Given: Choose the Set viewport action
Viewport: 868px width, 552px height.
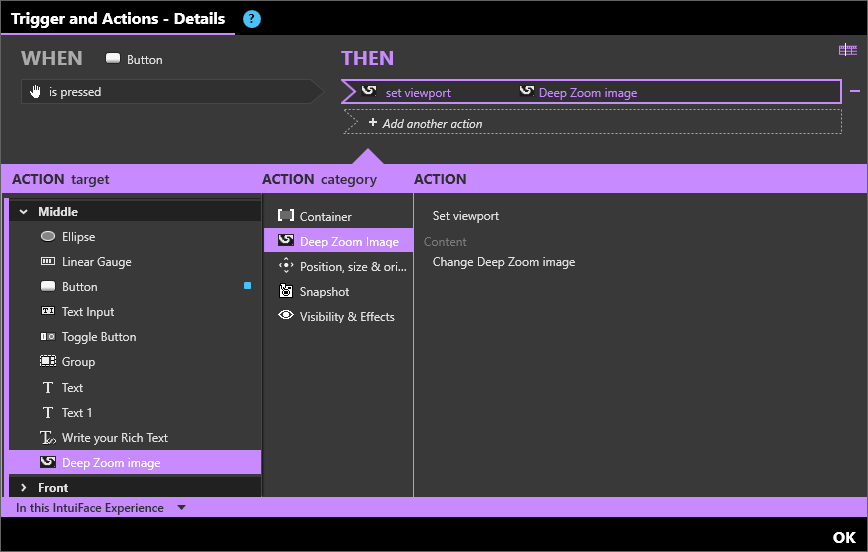Looking at the screenshot, I should 466,216.
